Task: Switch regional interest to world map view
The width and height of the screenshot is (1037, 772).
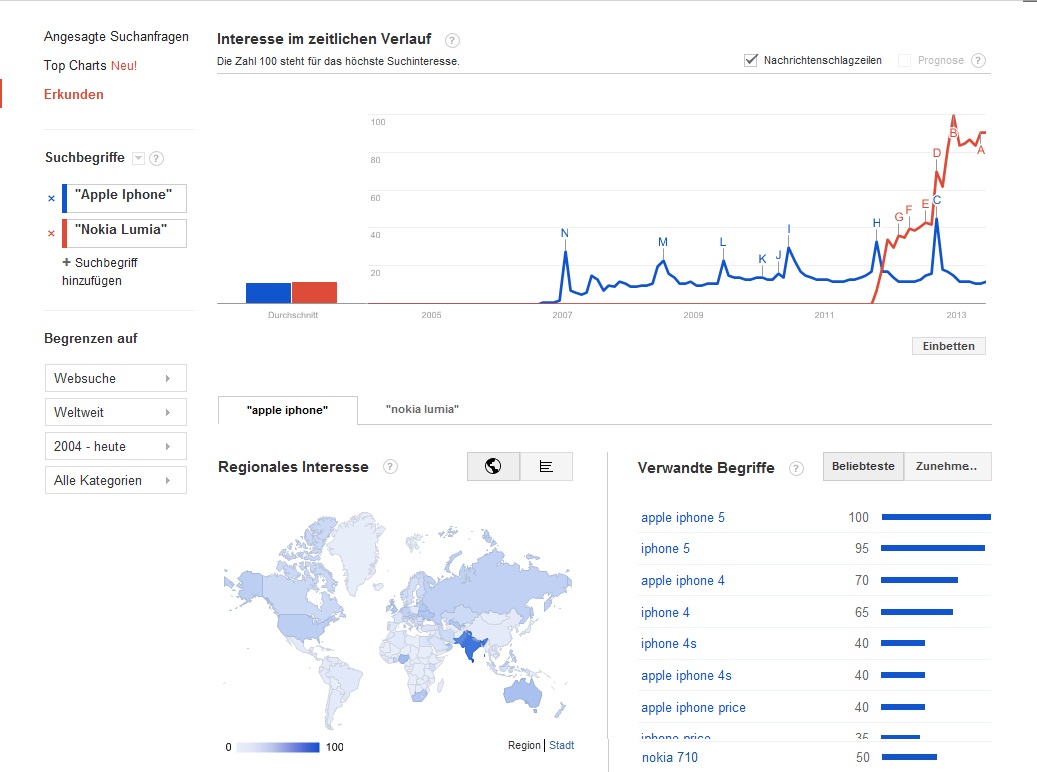Action: click(x=493, y=467)
